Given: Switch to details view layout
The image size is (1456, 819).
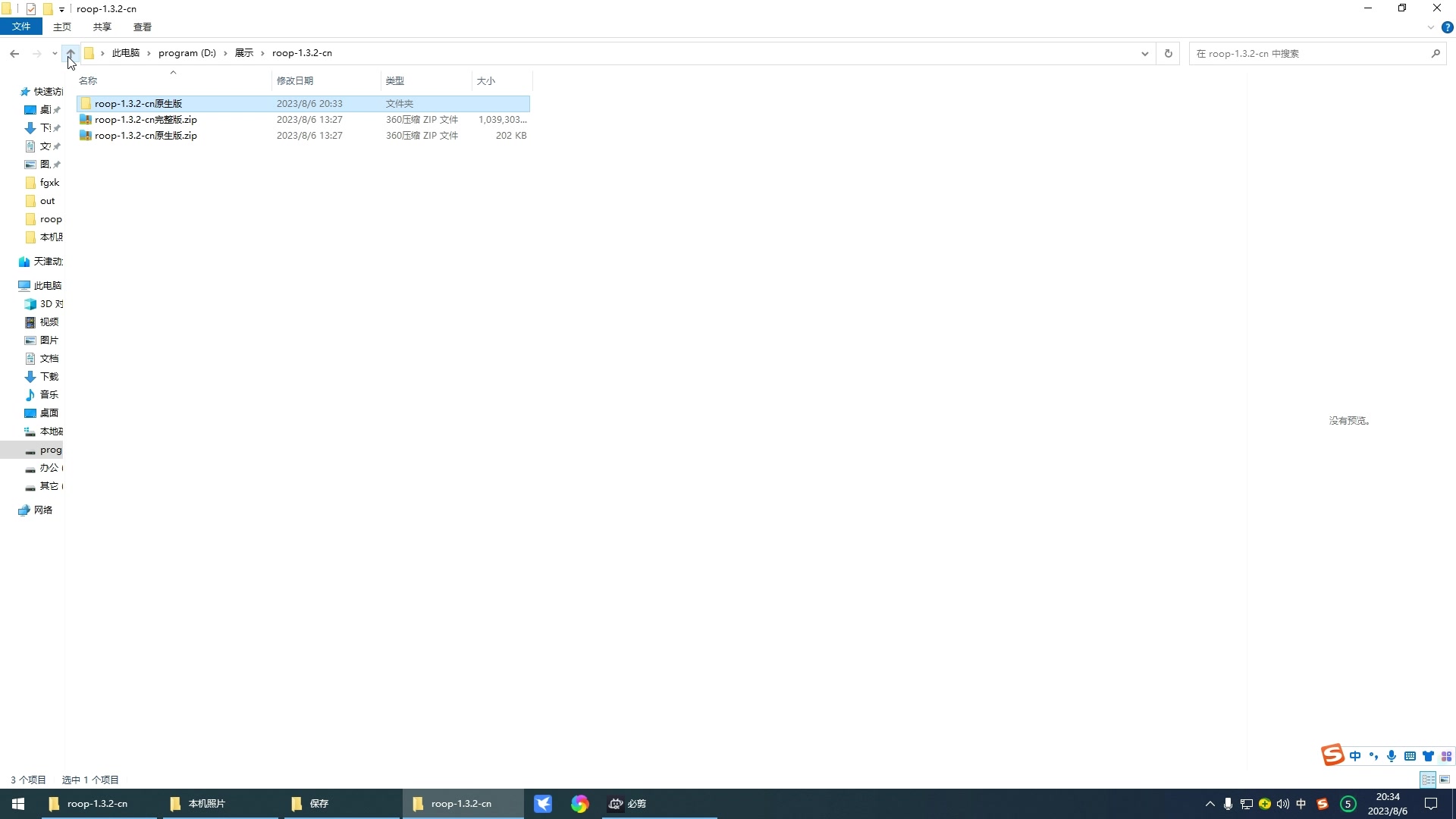Looking at the screenshot, I should coord(1428,780).
